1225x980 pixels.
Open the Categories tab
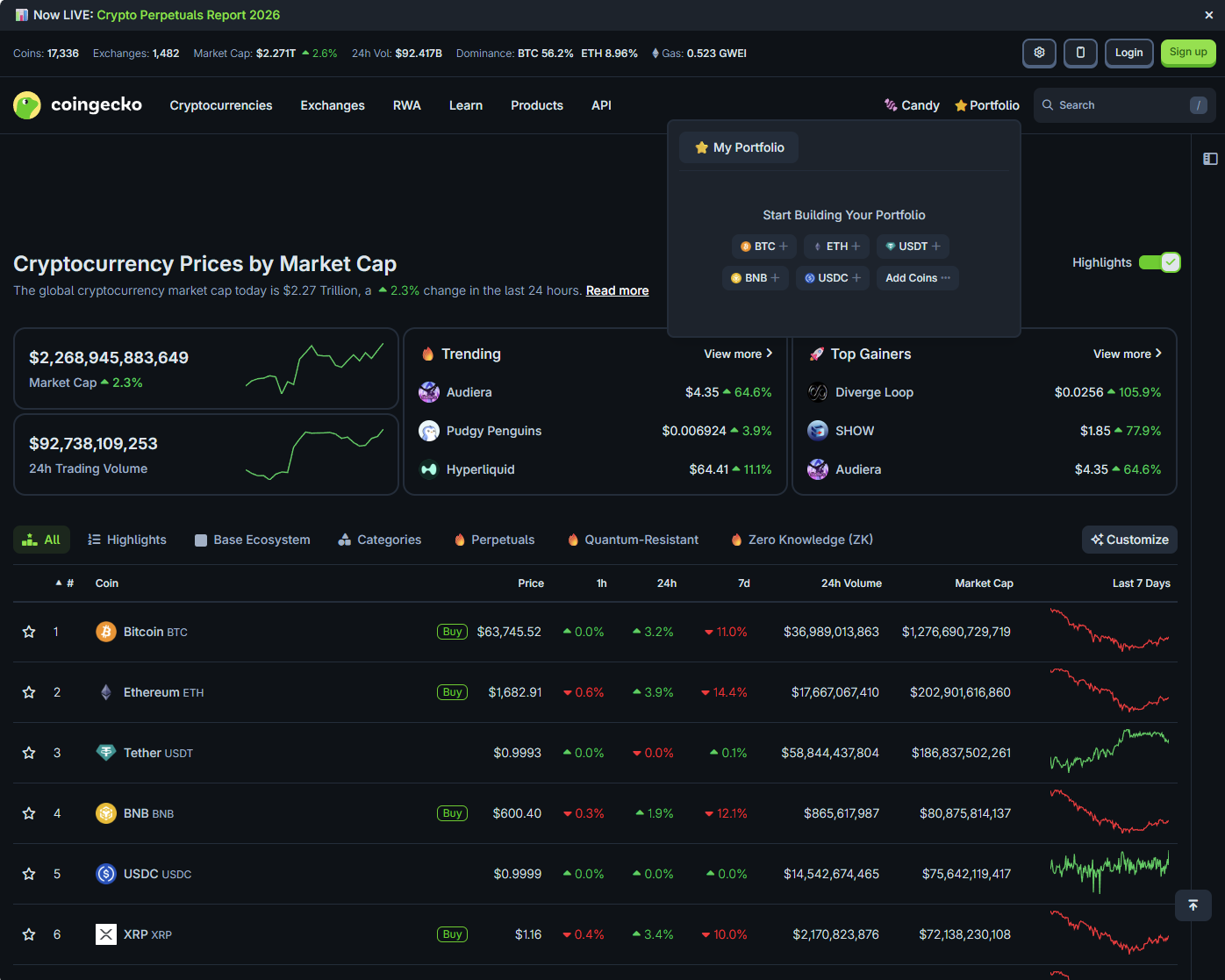(x=380, y=540)
